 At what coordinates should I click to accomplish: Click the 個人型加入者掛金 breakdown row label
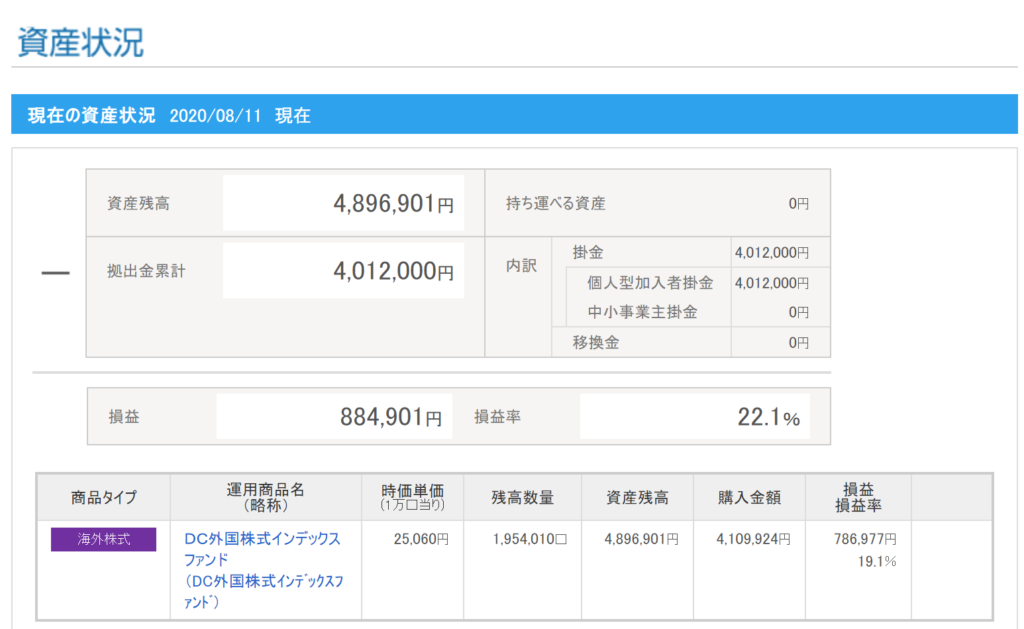tap(650, 283)
